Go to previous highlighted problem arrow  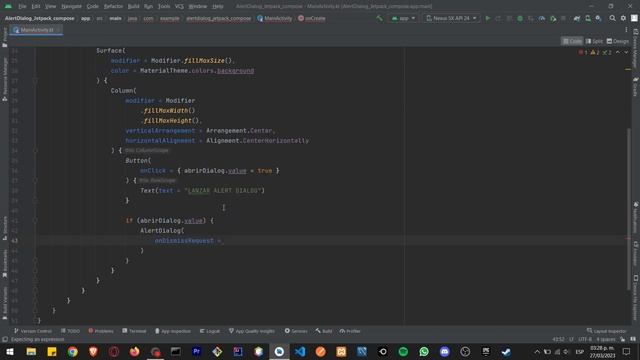coord(618,53)
